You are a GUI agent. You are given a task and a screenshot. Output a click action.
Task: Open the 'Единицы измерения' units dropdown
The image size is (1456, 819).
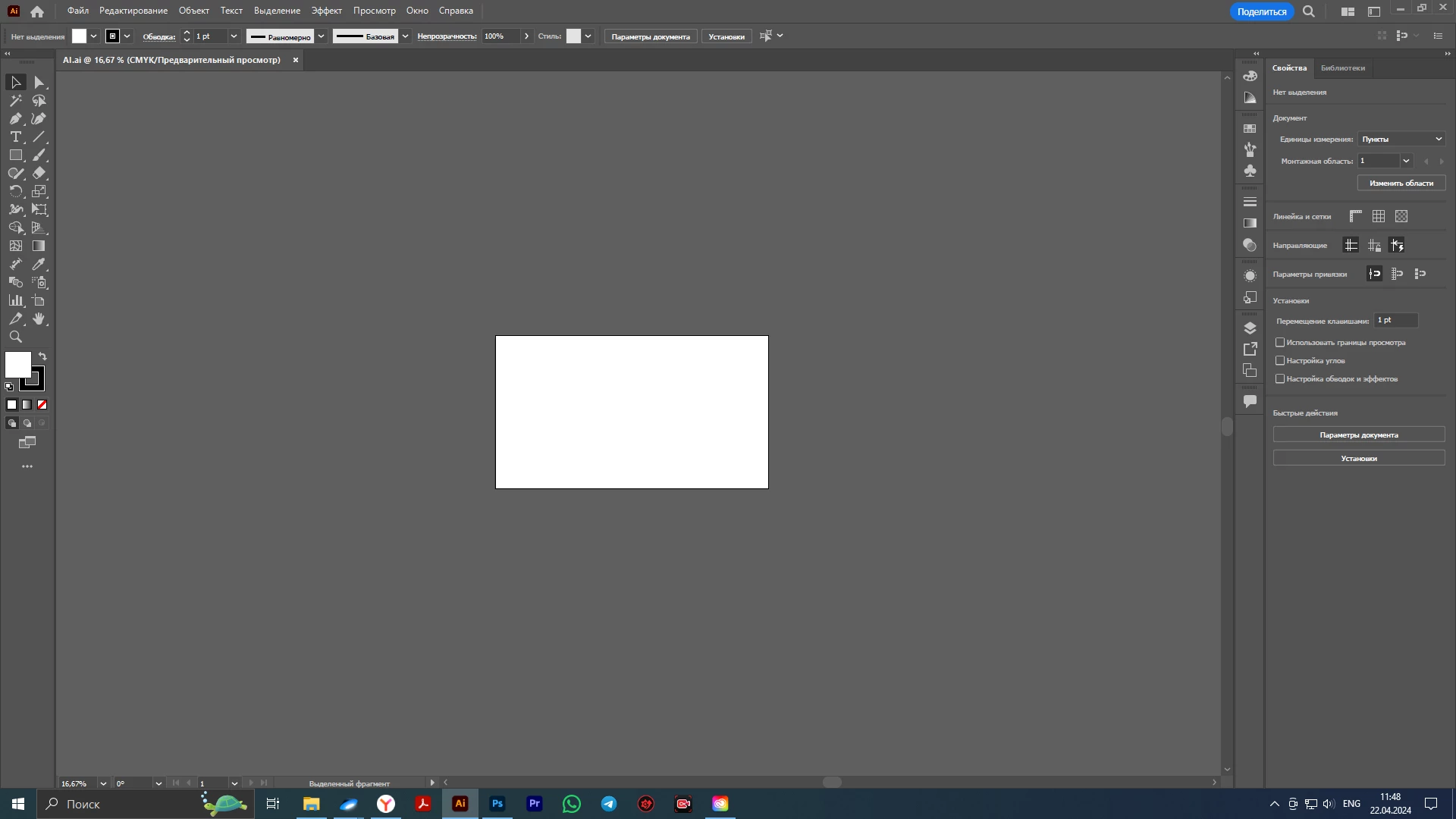pos(1401,140)
